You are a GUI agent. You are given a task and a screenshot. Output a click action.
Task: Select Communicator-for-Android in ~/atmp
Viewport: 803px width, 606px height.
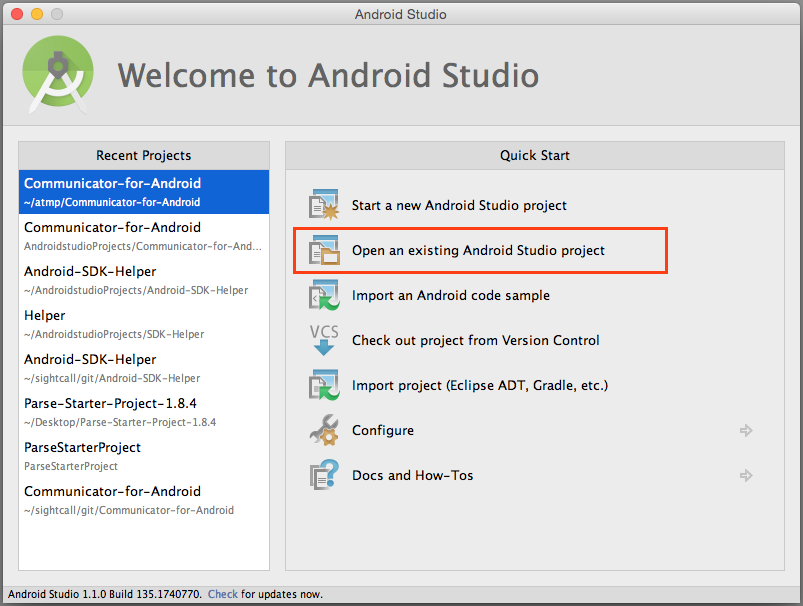coord(144,192)
